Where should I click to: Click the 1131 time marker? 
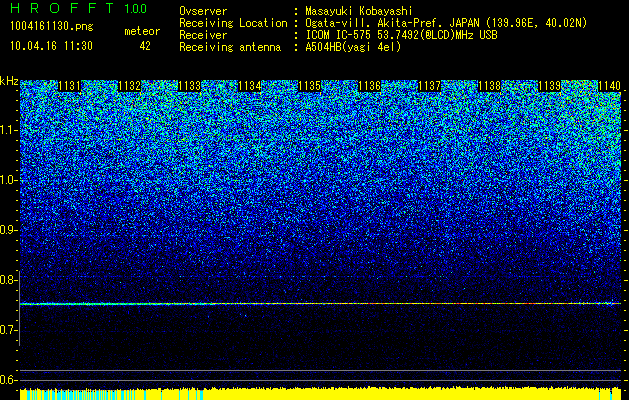click(69, 86)
